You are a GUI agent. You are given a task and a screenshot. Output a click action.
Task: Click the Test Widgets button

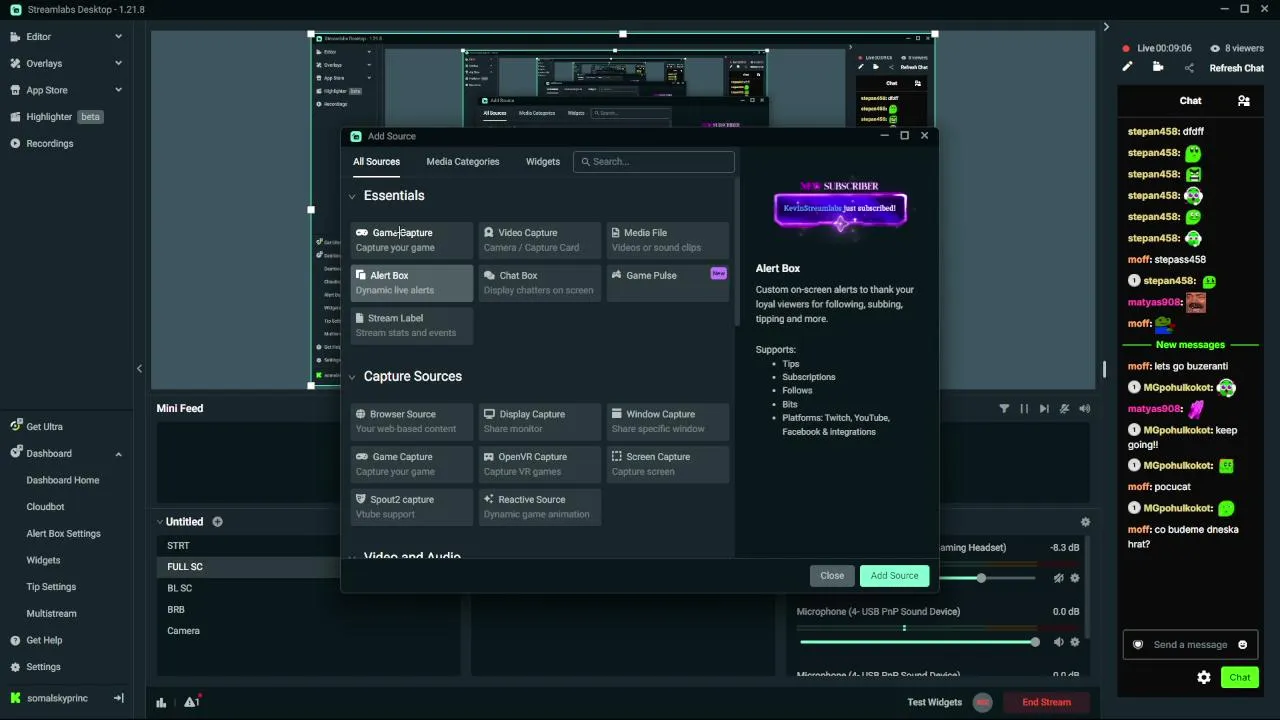tap(935, 702)
